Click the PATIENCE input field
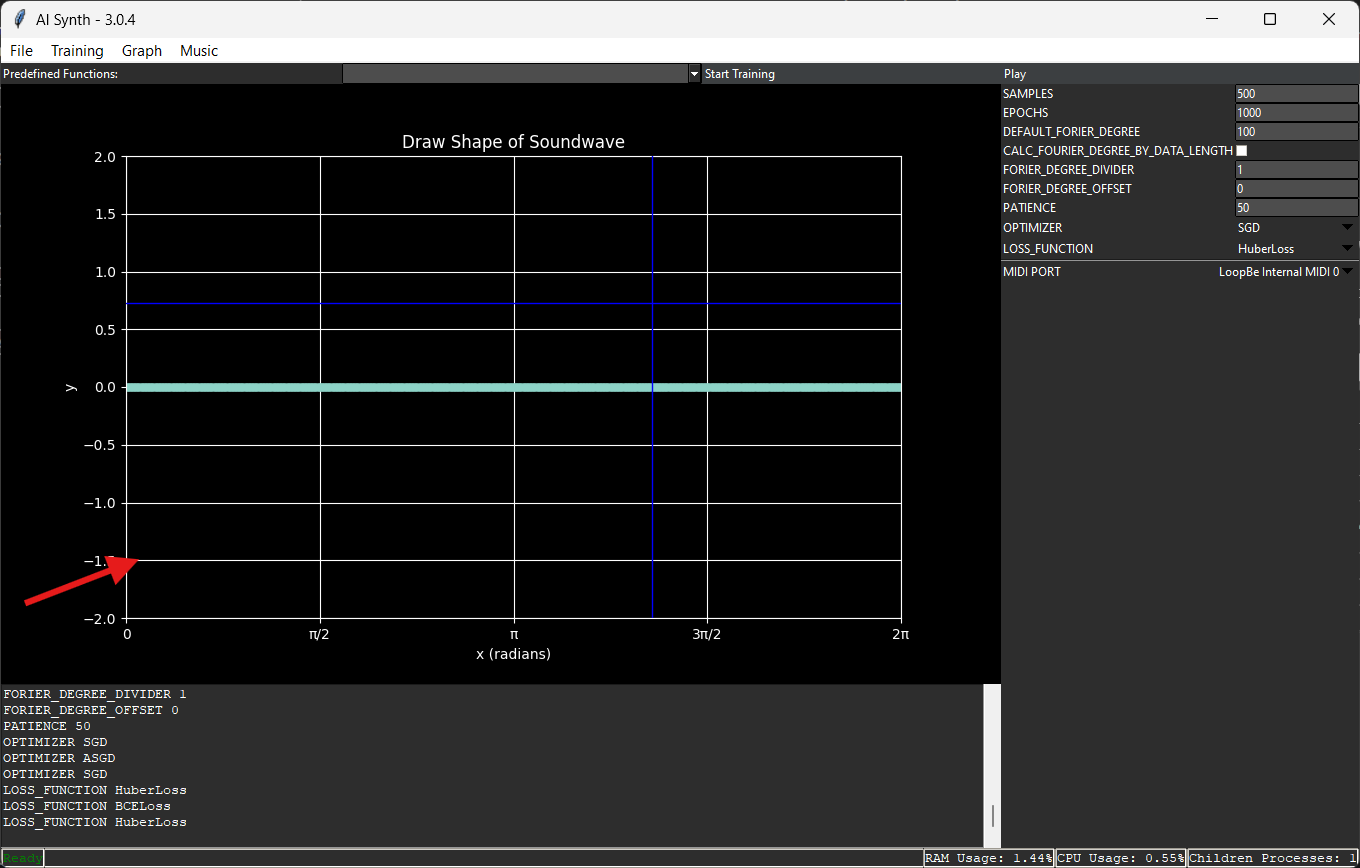The width and height of the screenshot is (1360, 868). 1297,208
